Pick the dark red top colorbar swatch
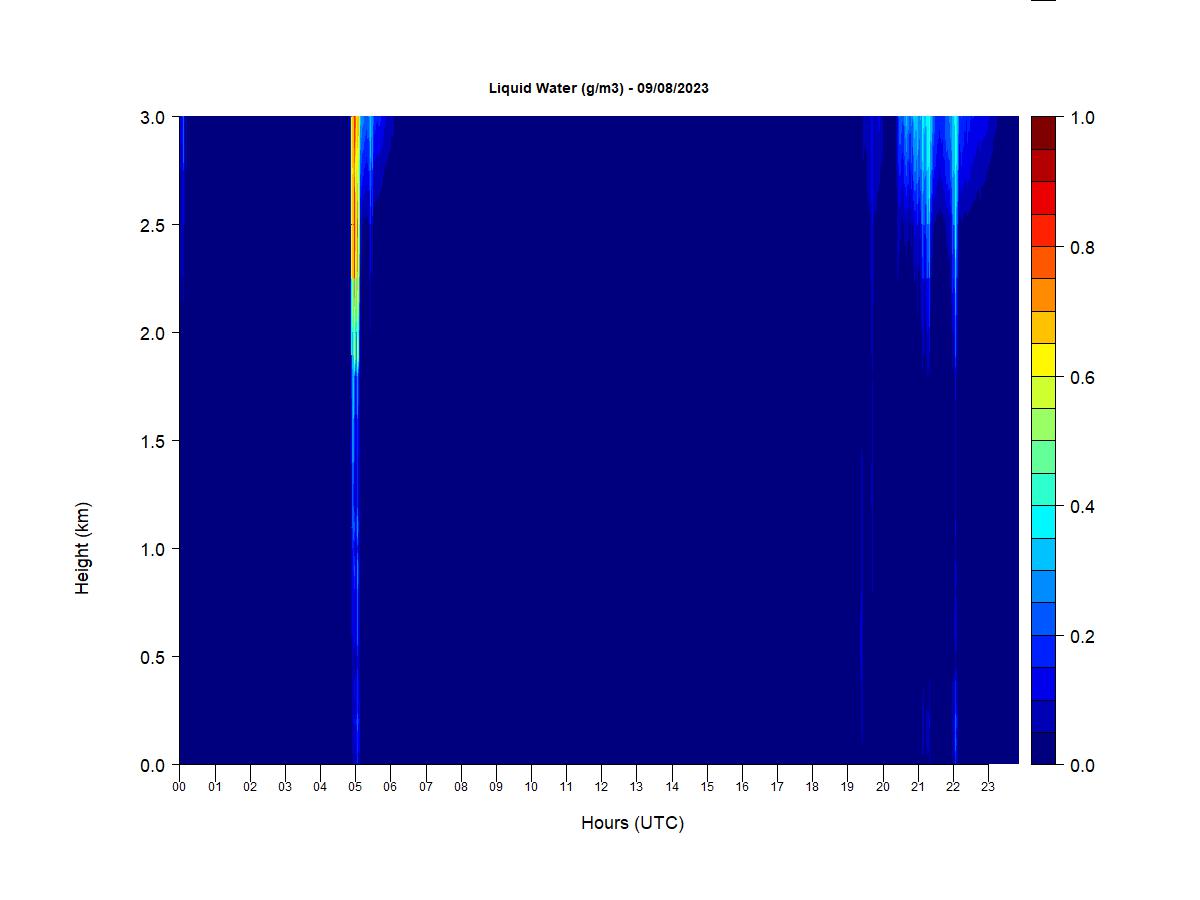This screenshot has width=1200, height=900. click(x=1043, y=133)
